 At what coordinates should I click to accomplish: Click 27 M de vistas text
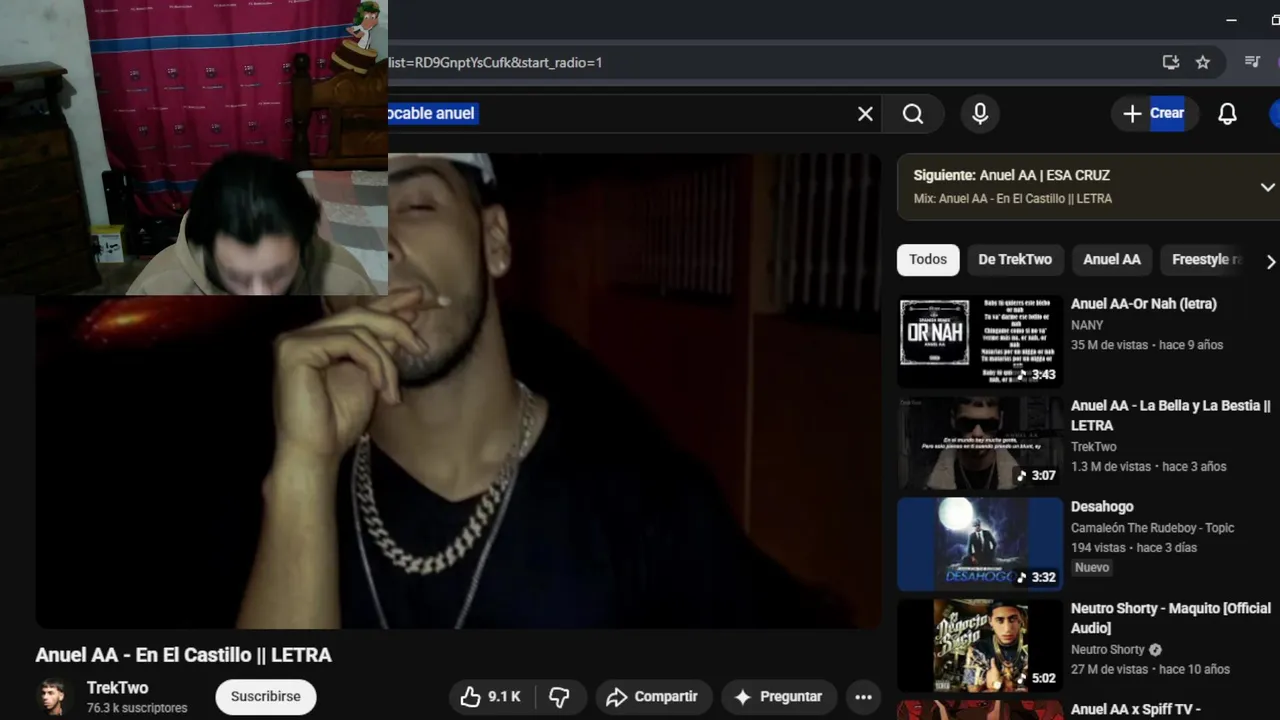tap(1109, 669)
